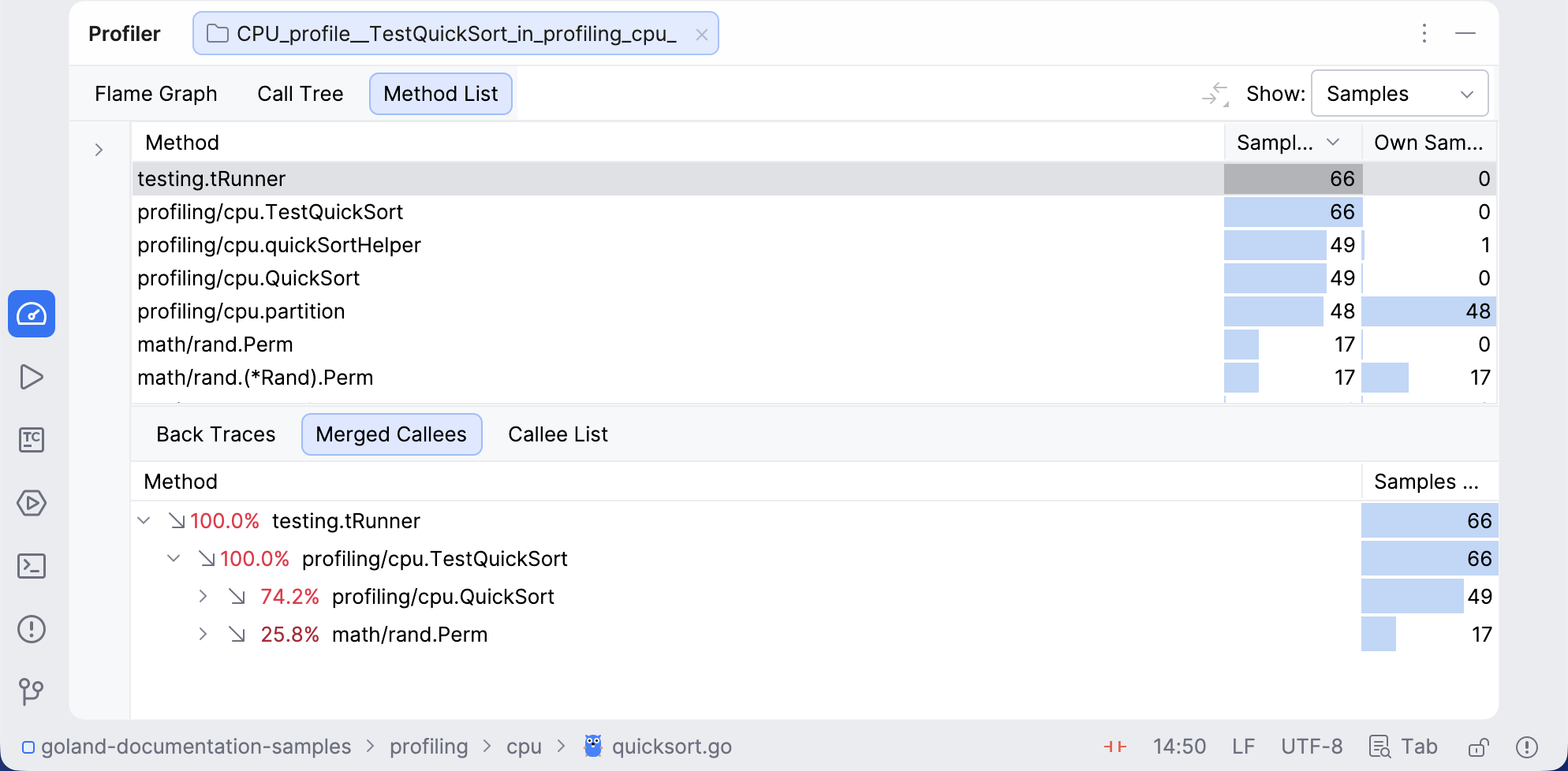The width and height of the screenshot is (1568, 771).
Task: Toggle mute breakpoints in the status bar
Action: point(1114,746)
